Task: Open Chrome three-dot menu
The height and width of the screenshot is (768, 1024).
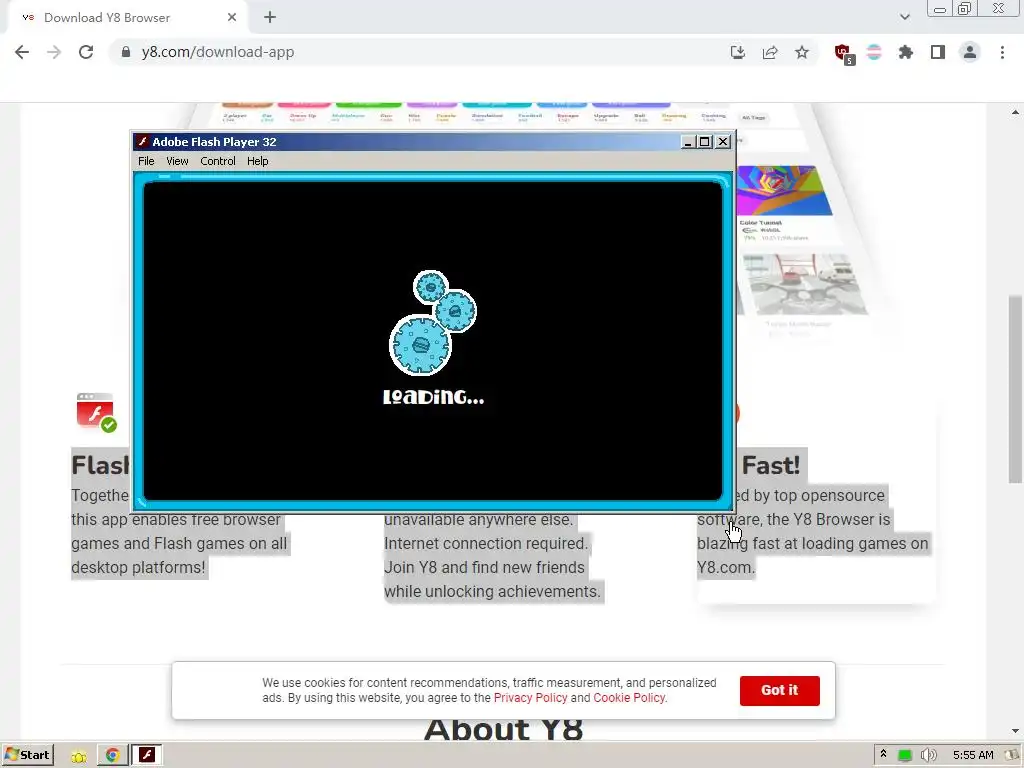Action: click(1002, 52)
